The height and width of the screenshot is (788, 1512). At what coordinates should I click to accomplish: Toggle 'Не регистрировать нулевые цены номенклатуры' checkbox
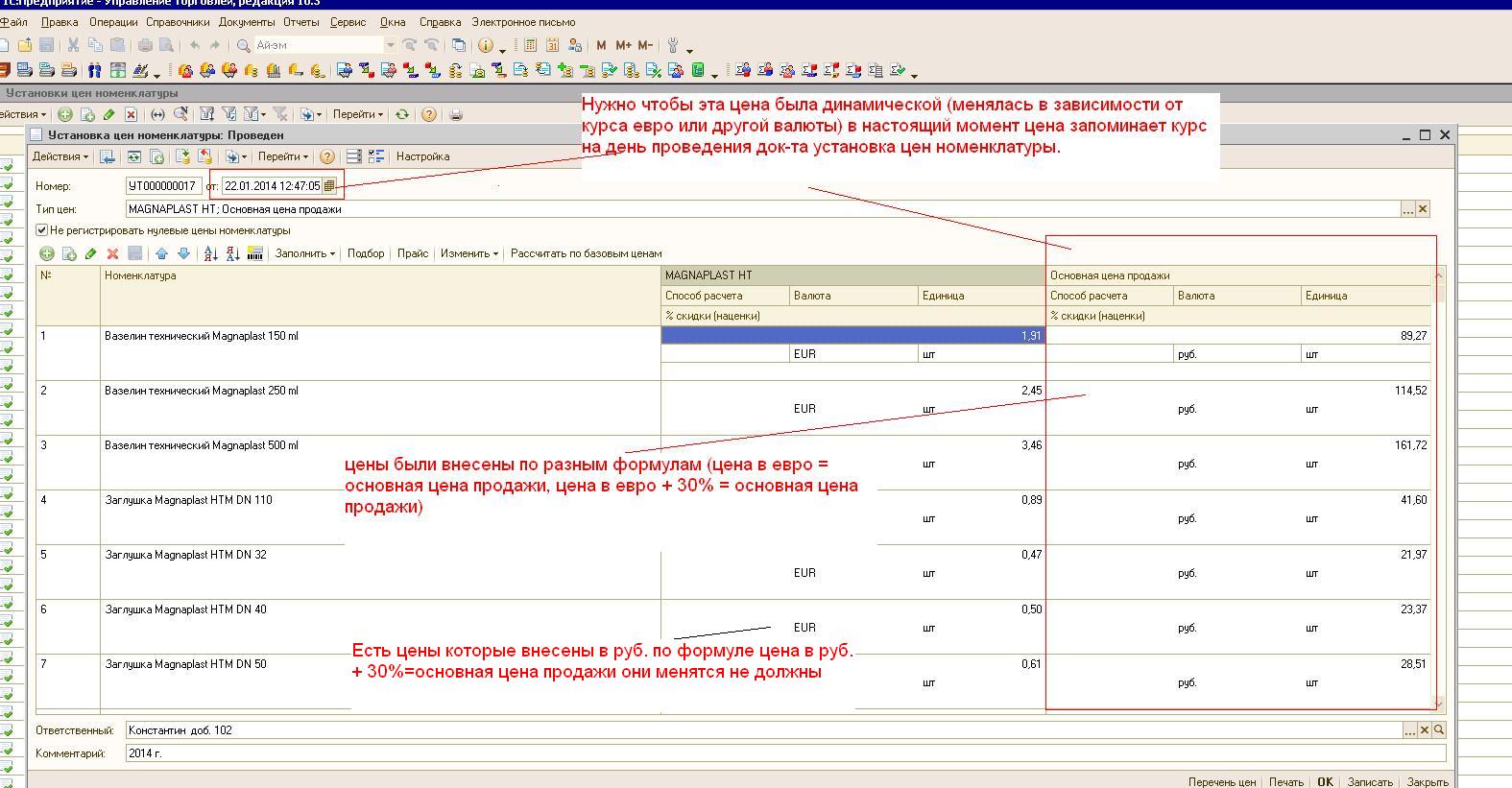pyautogui.click(x=41, y=230)
